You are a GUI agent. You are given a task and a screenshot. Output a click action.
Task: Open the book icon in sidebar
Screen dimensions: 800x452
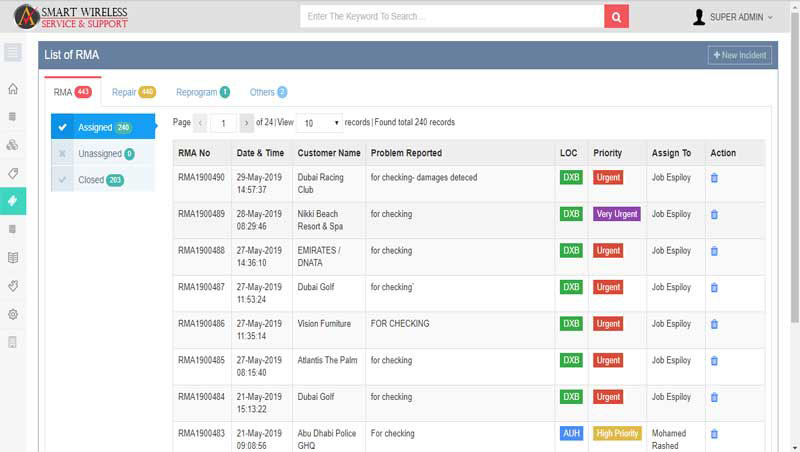pos(12,257)
